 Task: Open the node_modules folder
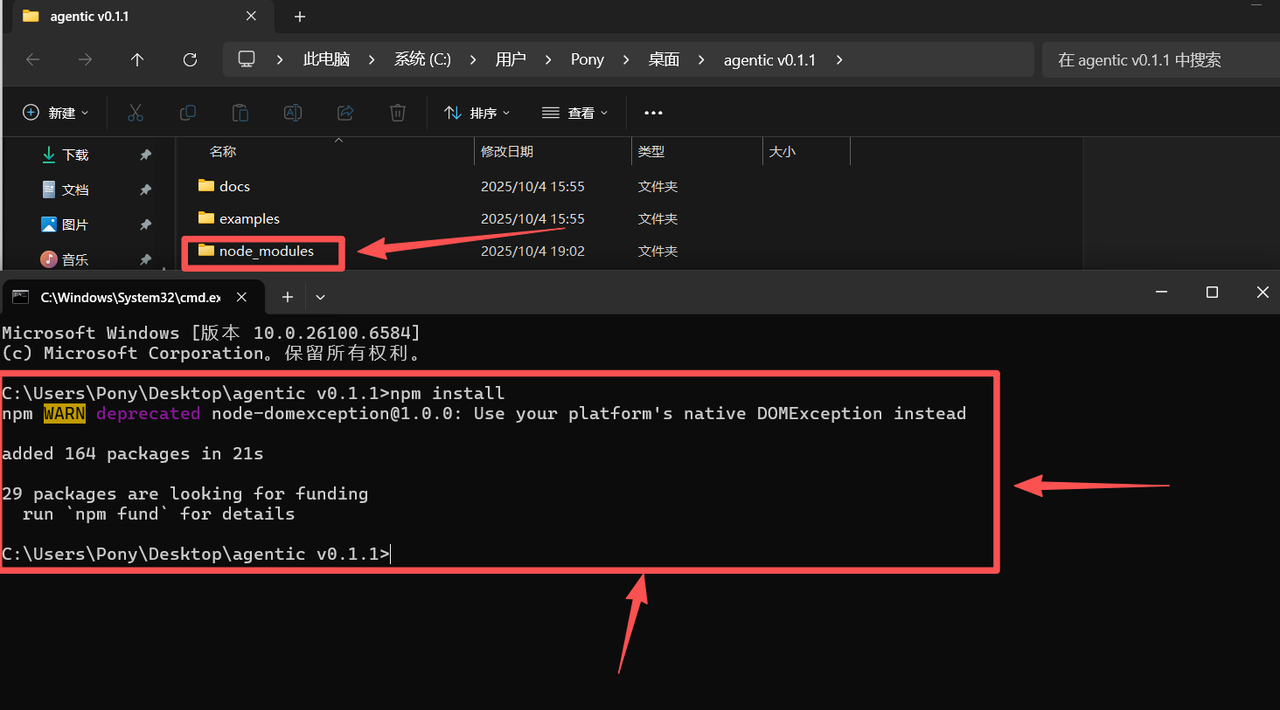point(266,251)
